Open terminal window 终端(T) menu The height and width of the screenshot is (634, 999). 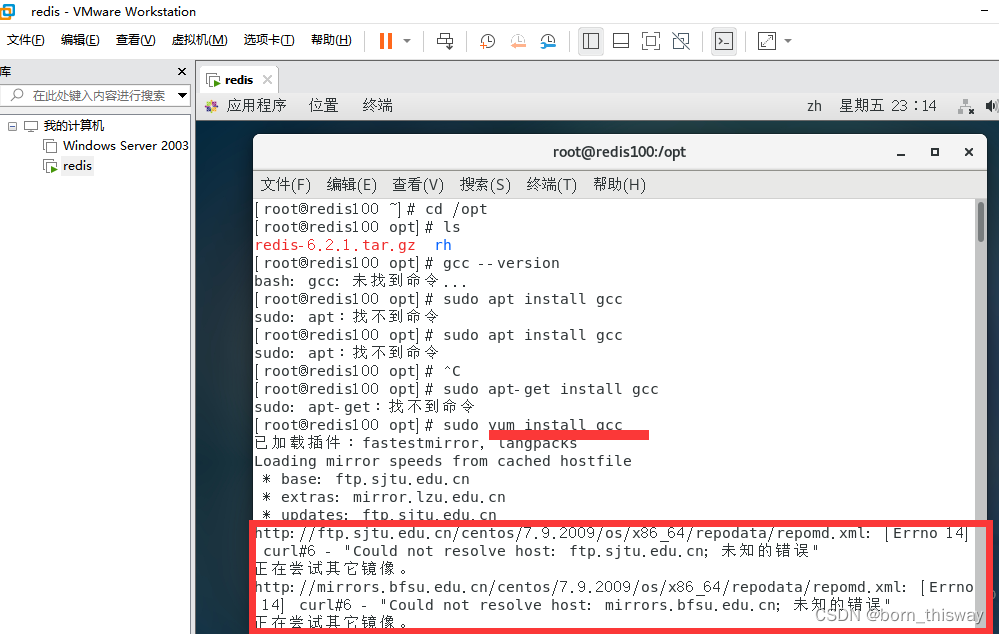tap(551, 185)
